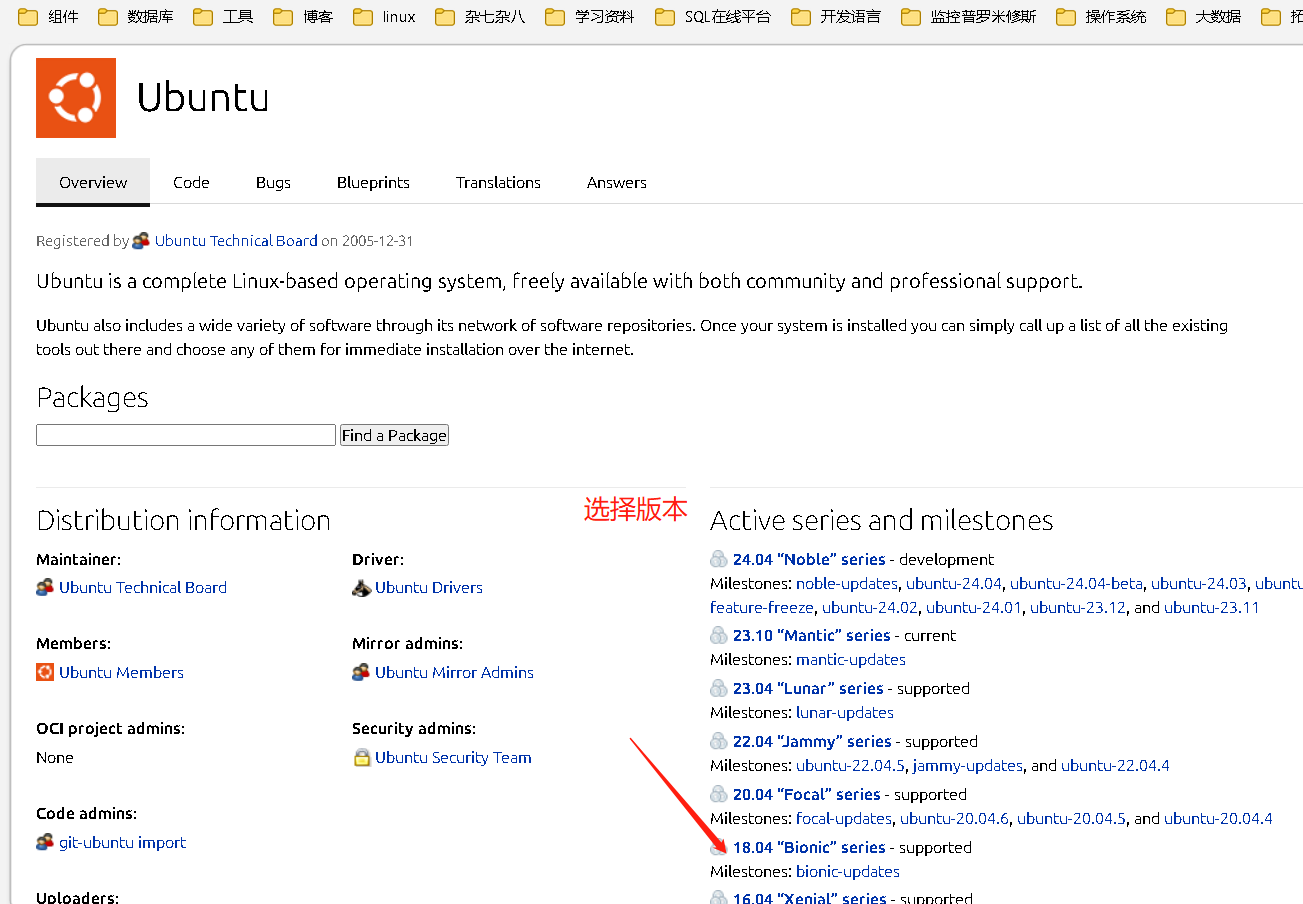Open the 博客 bookmark folder

(x=303, y=17)
